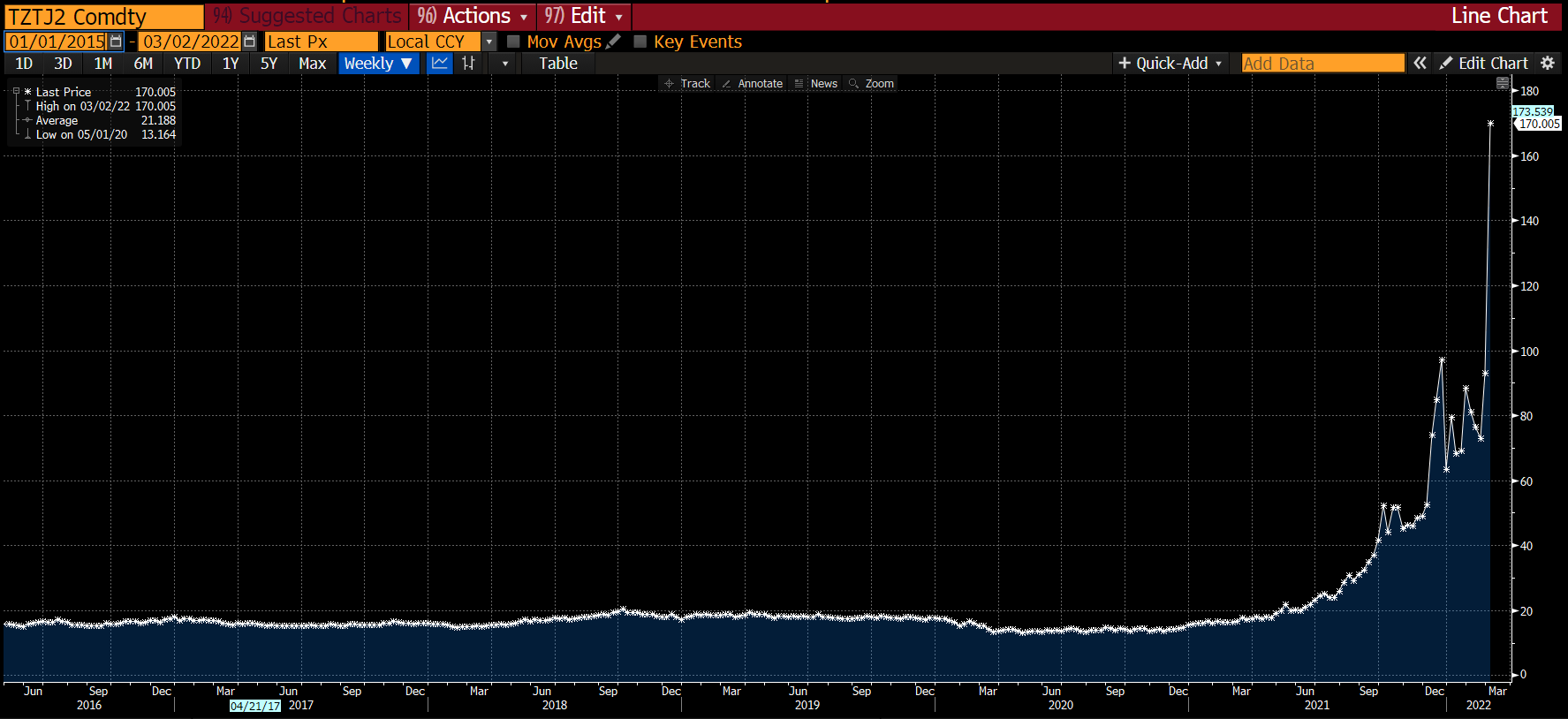Switch to Table view

click(x=557, y=64)
